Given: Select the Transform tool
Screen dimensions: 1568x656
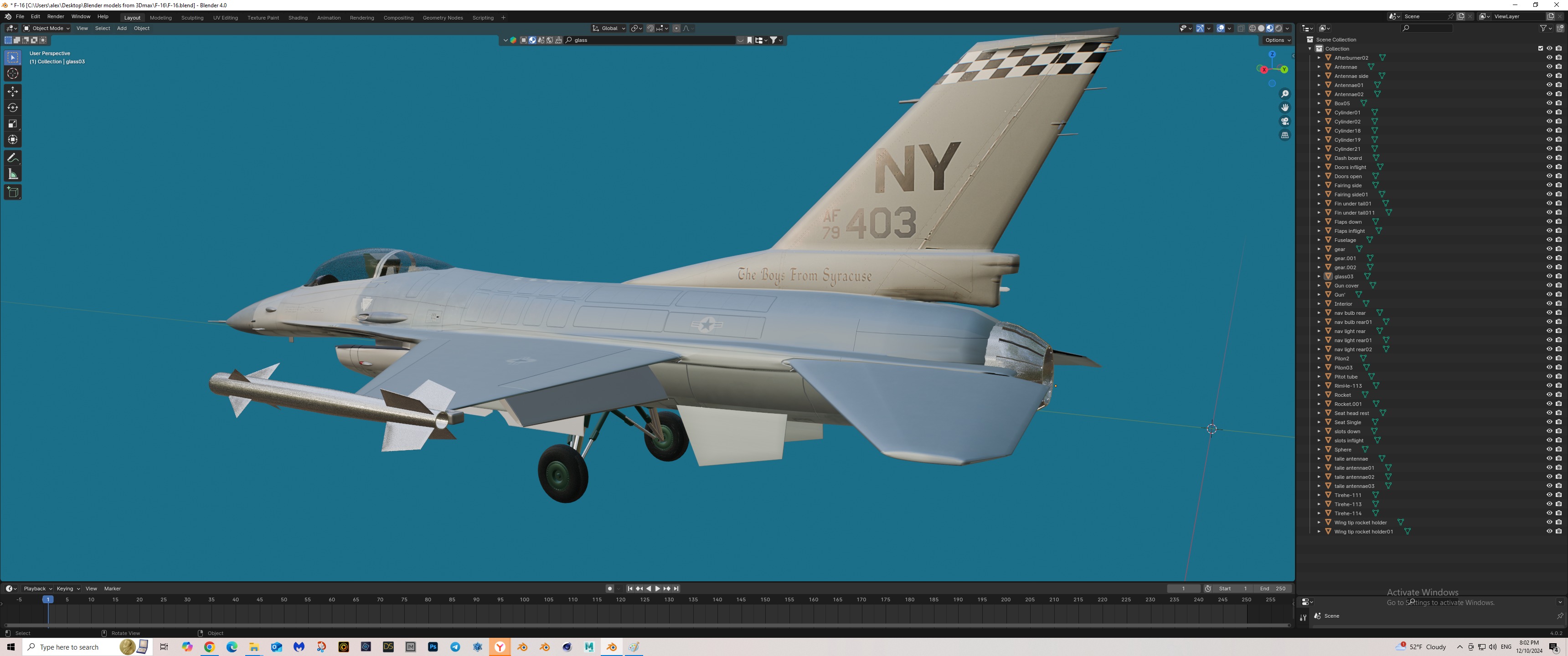Looking at the screenshot, I should pos(13,139).
